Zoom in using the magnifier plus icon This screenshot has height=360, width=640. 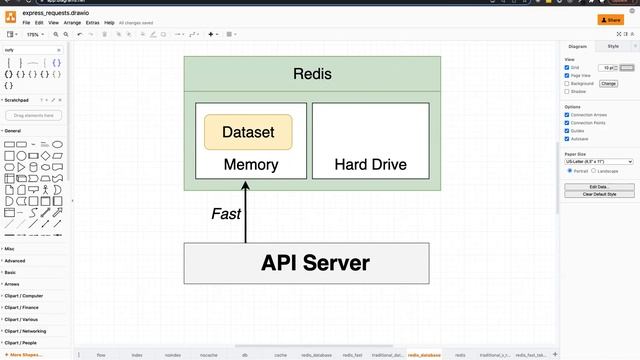[56, 35]
